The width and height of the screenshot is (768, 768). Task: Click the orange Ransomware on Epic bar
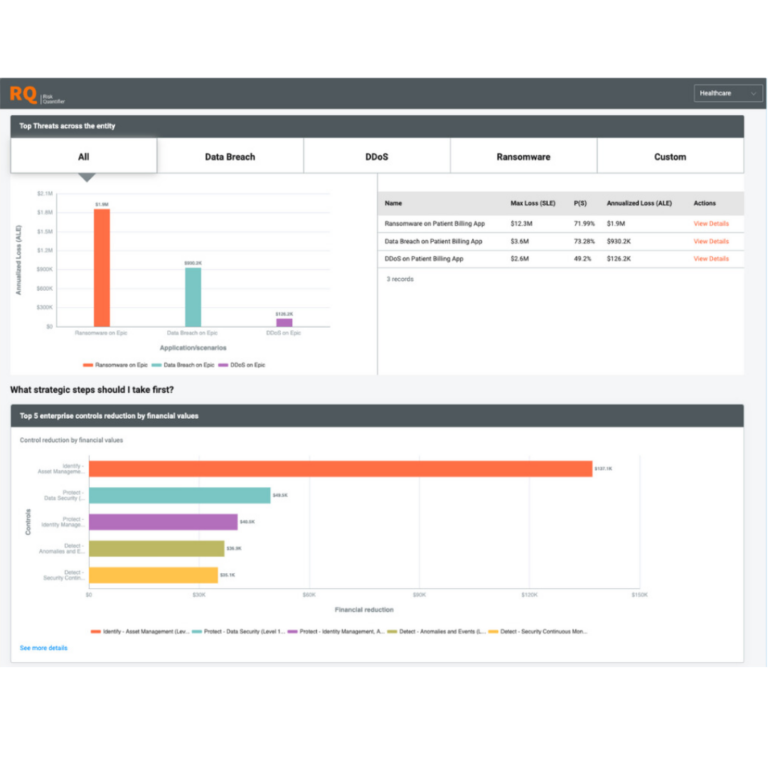102,268
